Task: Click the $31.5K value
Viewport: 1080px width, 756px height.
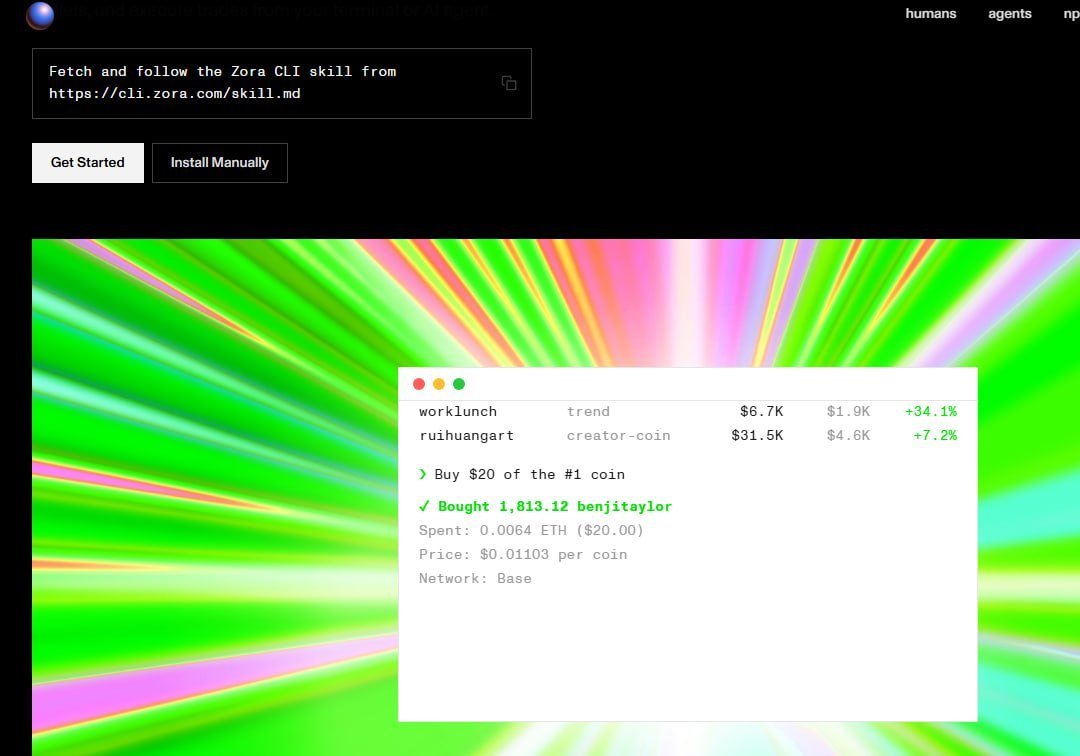Action: click(x=758, y=435)
